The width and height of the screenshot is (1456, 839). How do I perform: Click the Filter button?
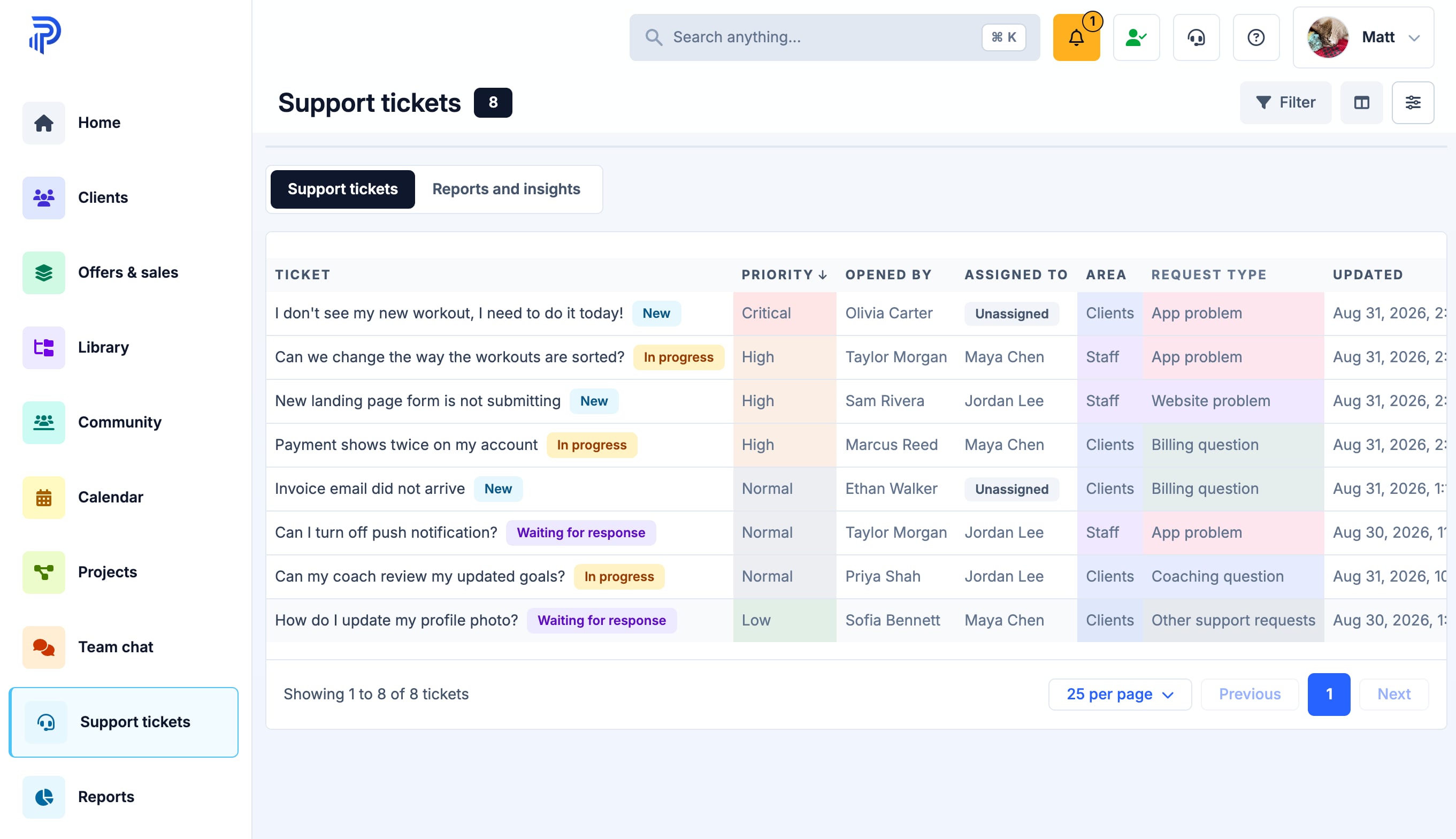click(1285, 103)
